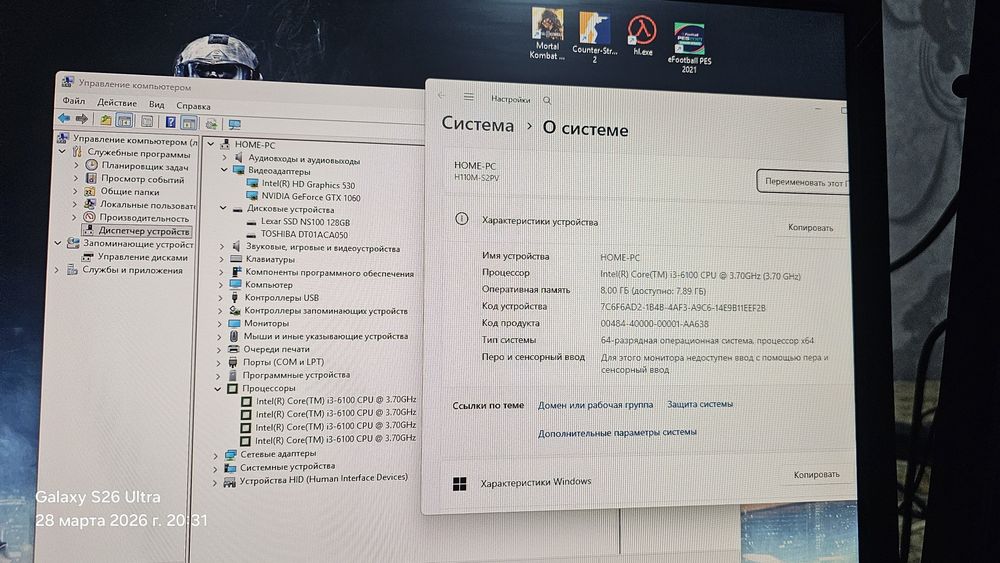
Task: Click the Computer Management title bar icon
Action: pos(68,82)
